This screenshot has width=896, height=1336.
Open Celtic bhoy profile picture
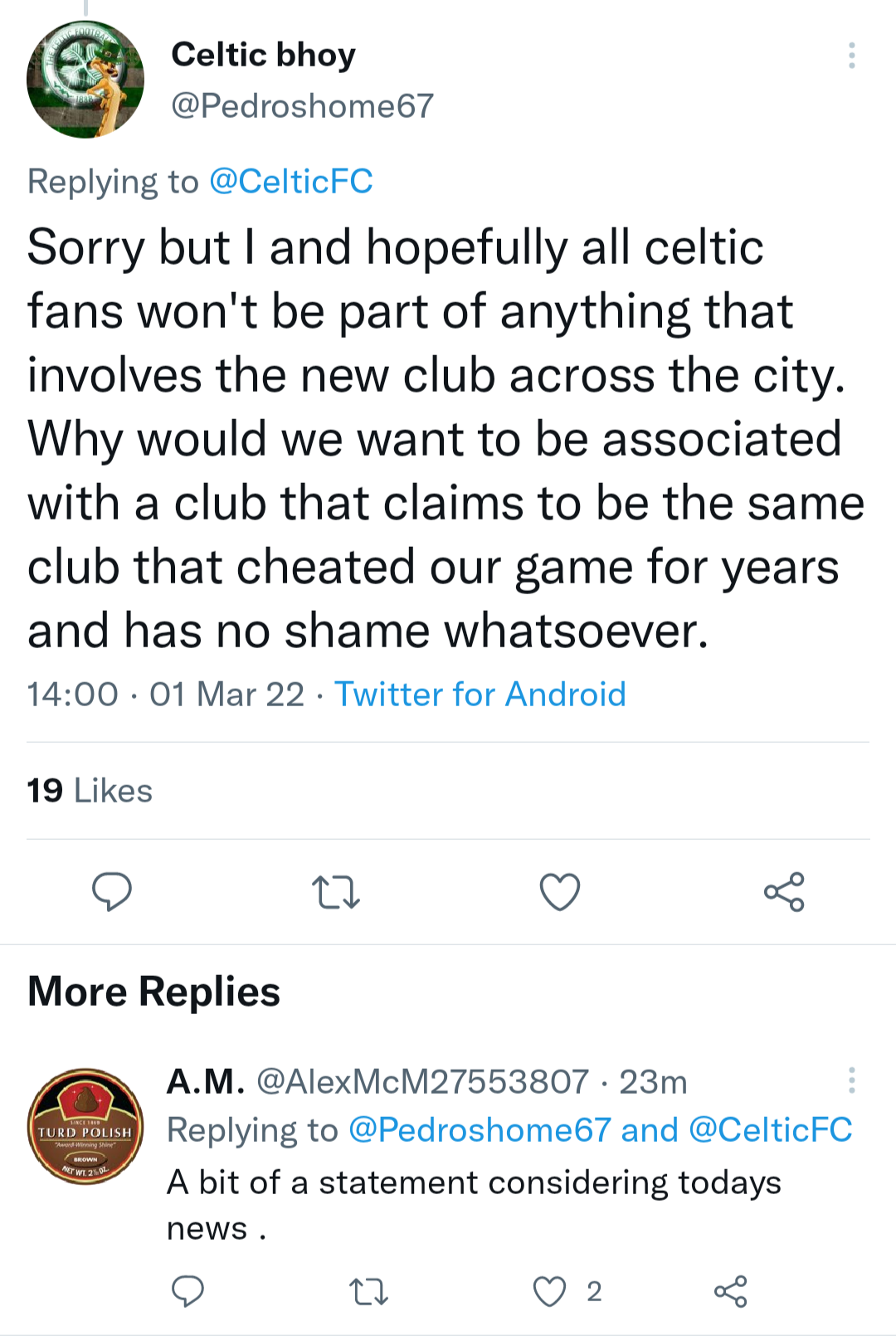85,80
